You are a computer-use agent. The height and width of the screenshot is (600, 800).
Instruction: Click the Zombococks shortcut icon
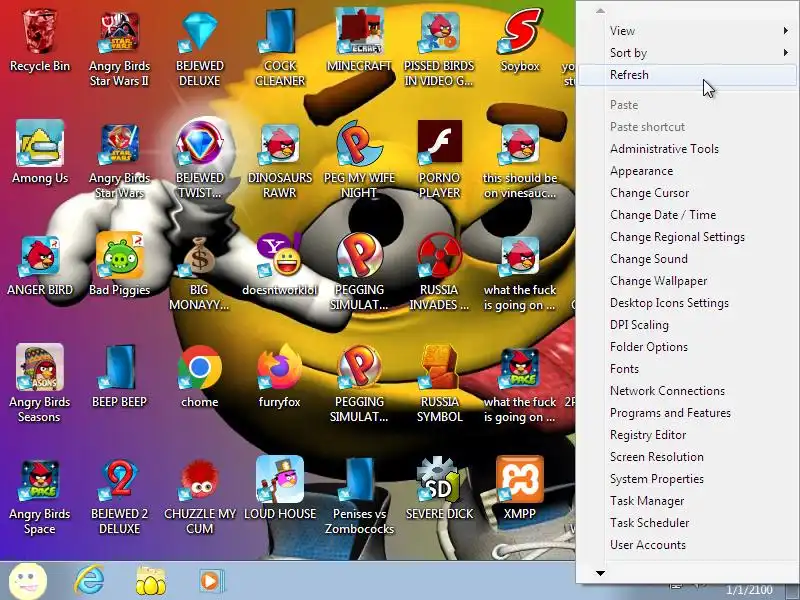click(359, 480)
